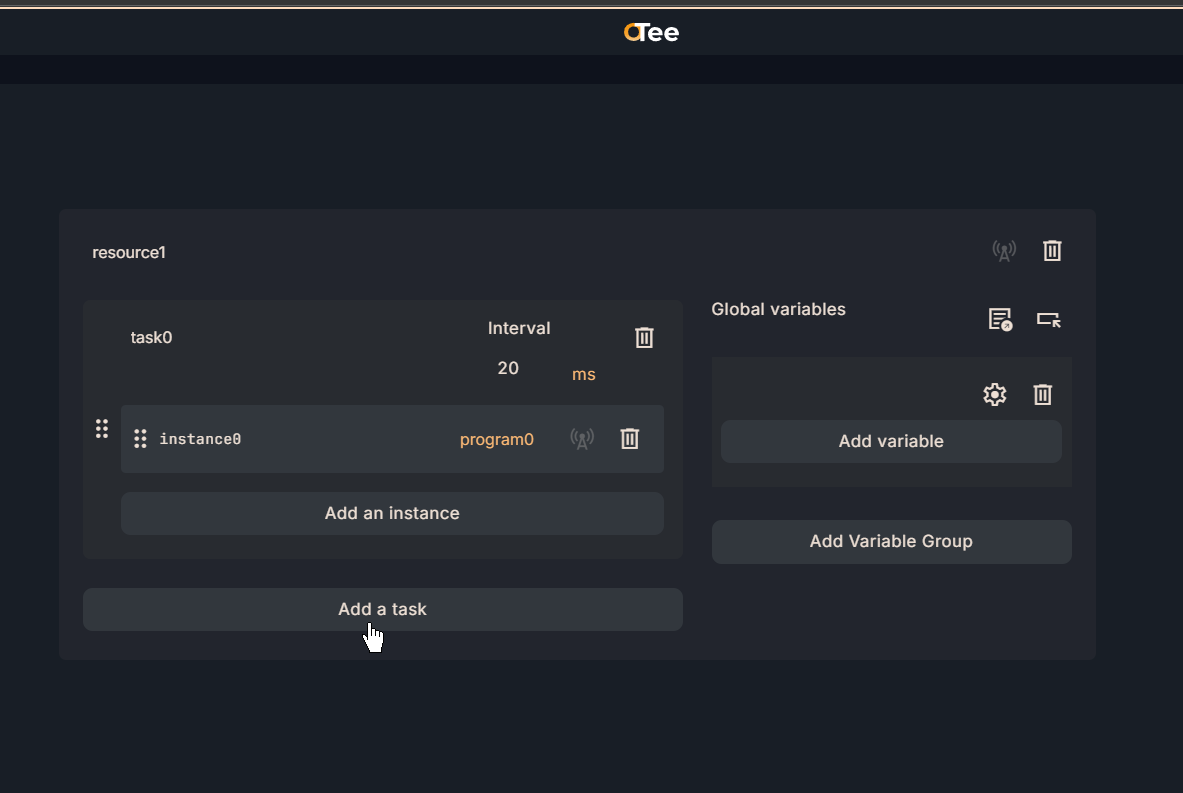Click the Add Variable Group button
This screenshot has height=793, width=1183.
pyautogui.click(x=891, y=542)
